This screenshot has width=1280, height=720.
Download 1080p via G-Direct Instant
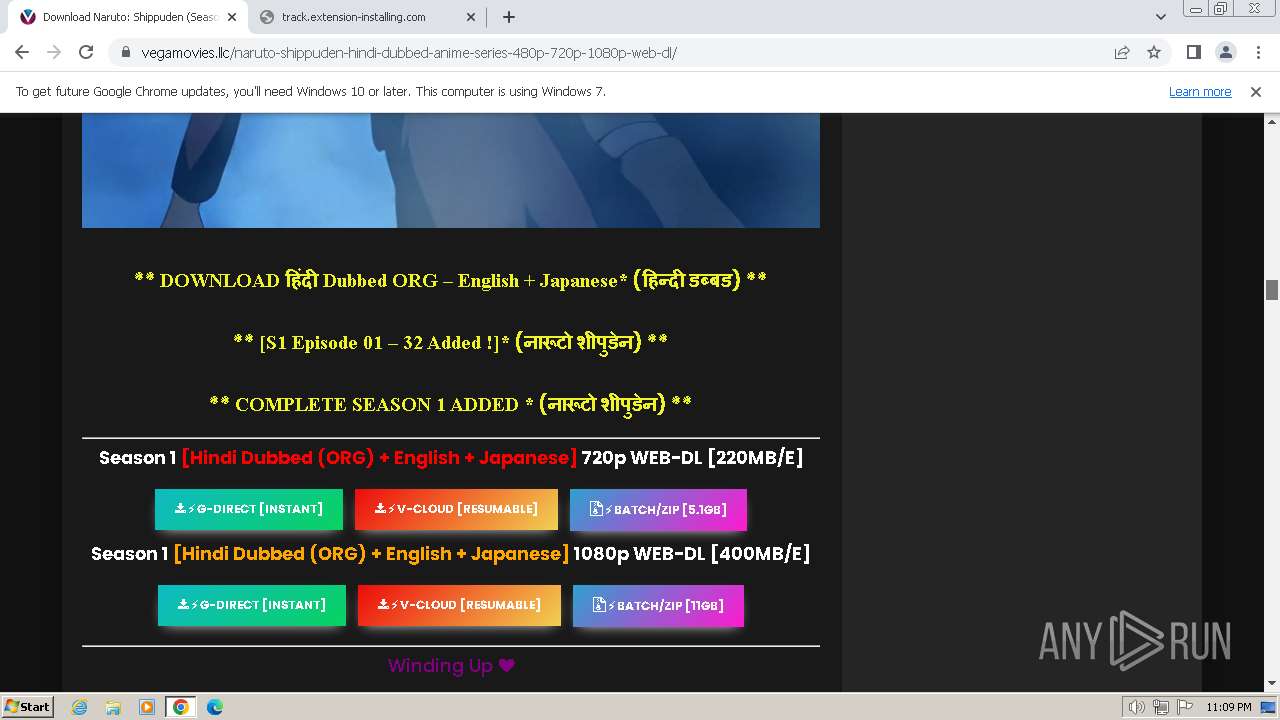pos(252,605)
